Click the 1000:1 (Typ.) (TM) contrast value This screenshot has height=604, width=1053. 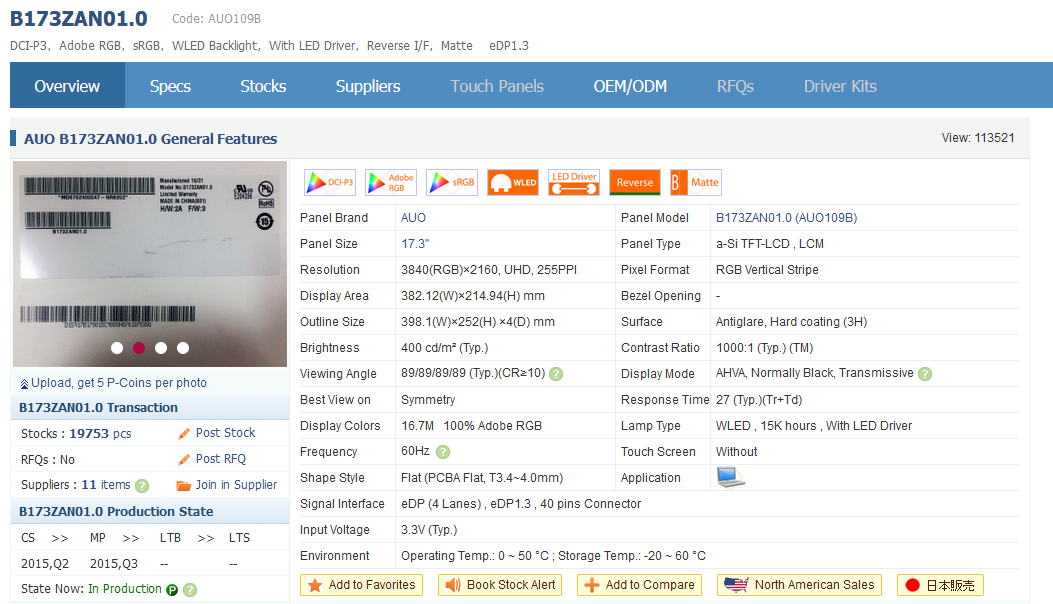pyautogui.click(x=764, y=348)
